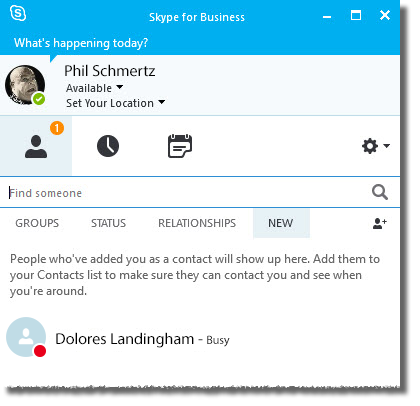Open the Contacts tab with notification badge
This screenshot has width=420, height=406.
click(x=36, y=146)
